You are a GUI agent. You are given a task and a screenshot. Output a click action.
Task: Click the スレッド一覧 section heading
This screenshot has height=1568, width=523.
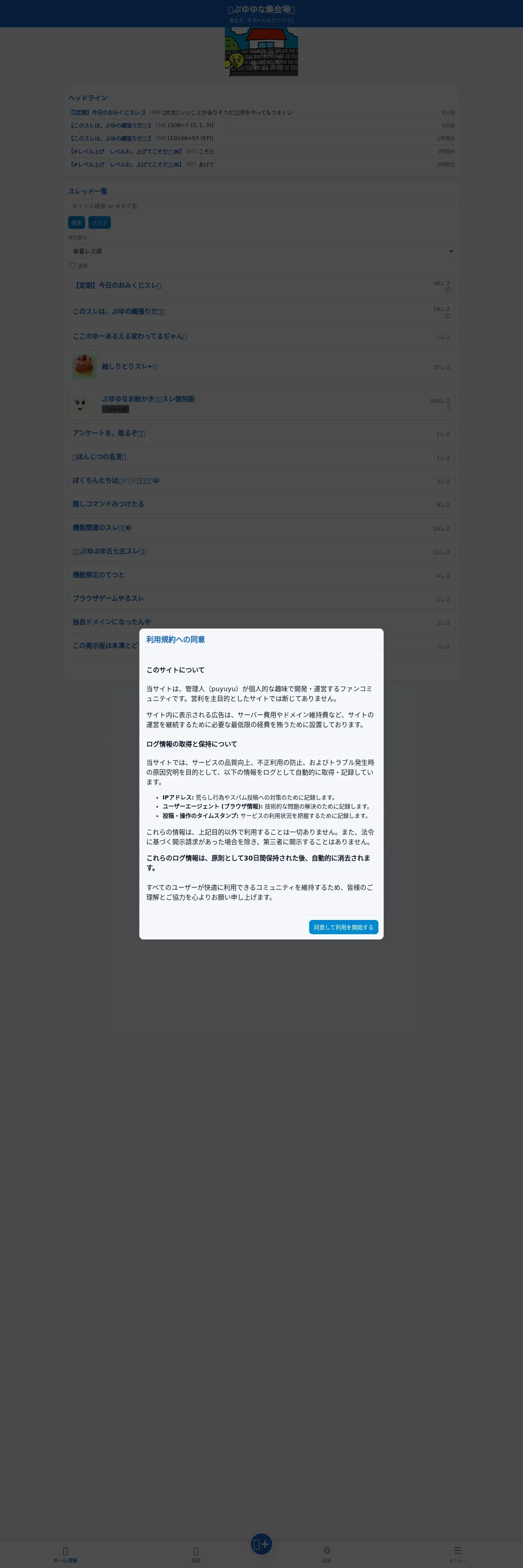(88, 191)
